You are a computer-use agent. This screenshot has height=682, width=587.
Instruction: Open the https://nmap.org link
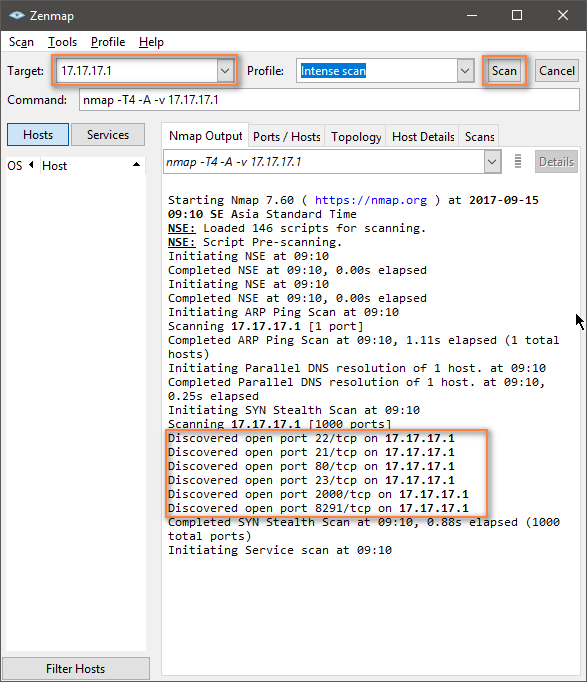coord(371,200)
